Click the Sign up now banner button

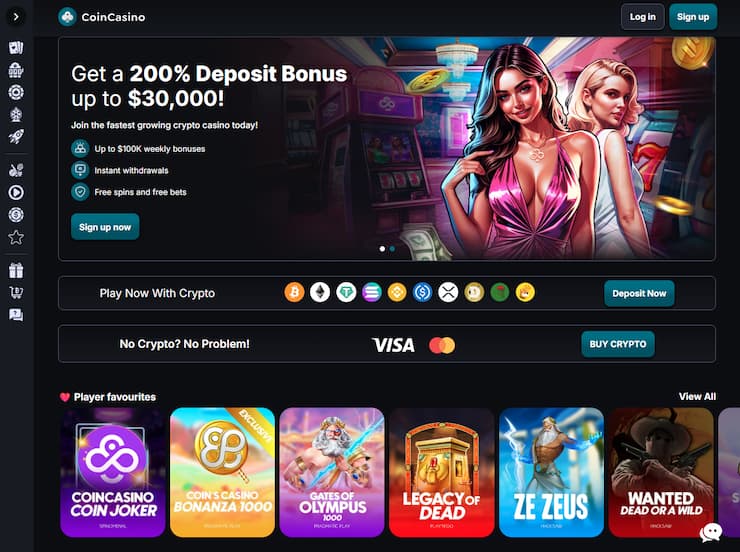point(105,227)
